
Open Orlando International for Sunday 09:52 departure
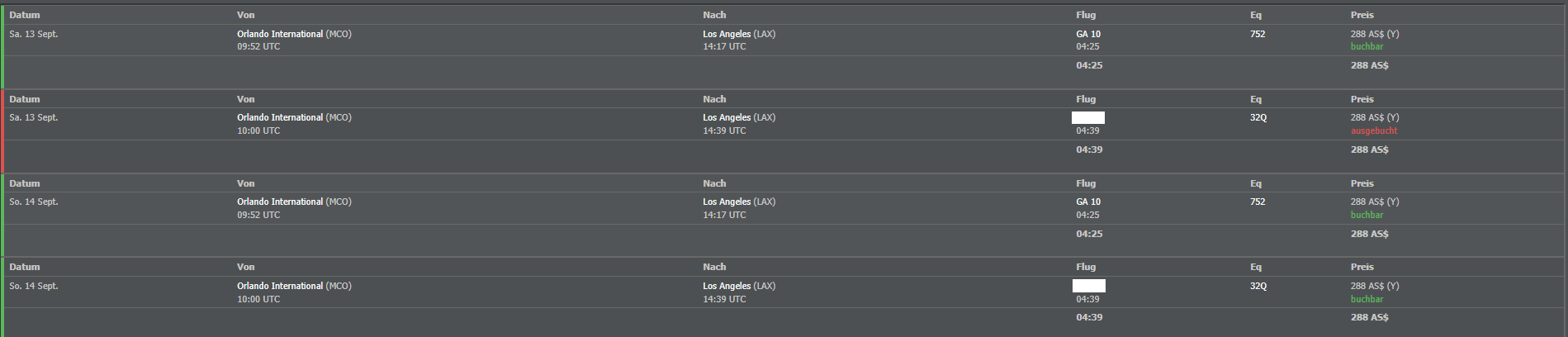tap(280, 202)
